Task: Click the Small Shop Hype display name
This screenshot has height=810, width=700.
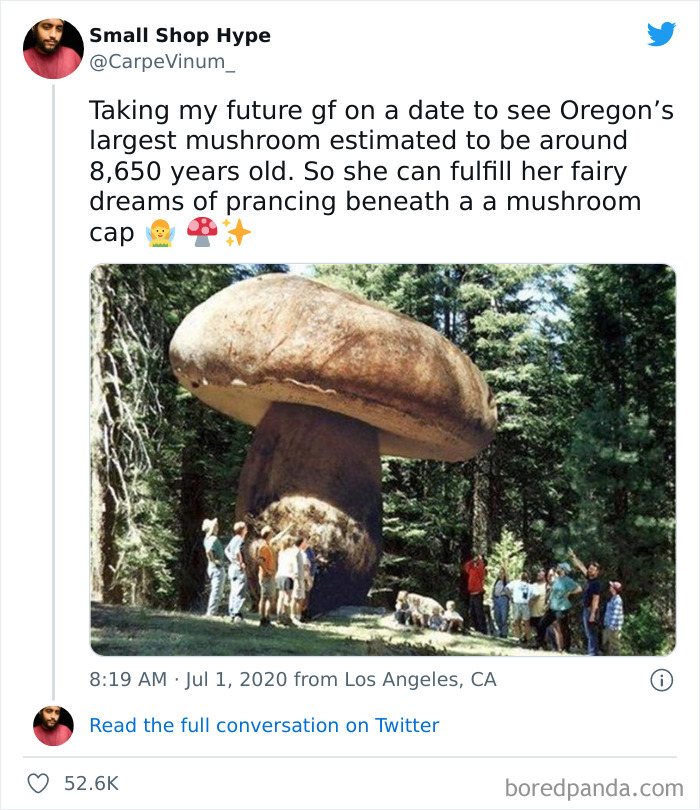Action: tap(180, 35)
